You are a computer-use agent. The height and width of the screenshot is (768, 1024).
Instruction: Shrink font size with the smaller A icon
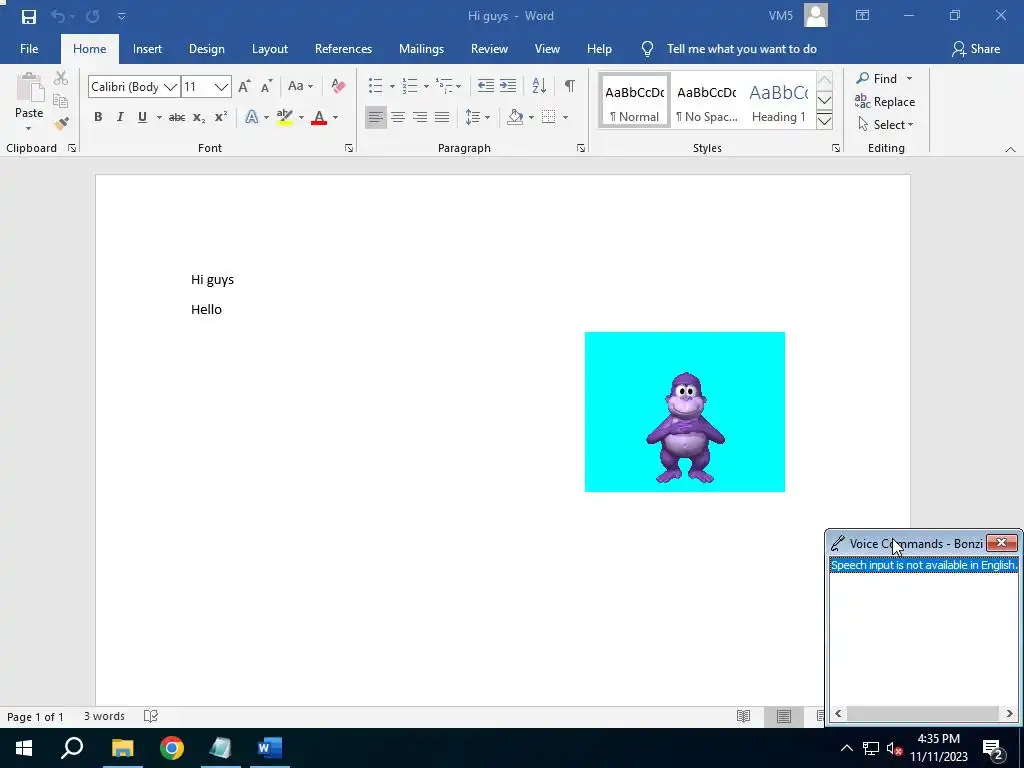coord(266,86)
